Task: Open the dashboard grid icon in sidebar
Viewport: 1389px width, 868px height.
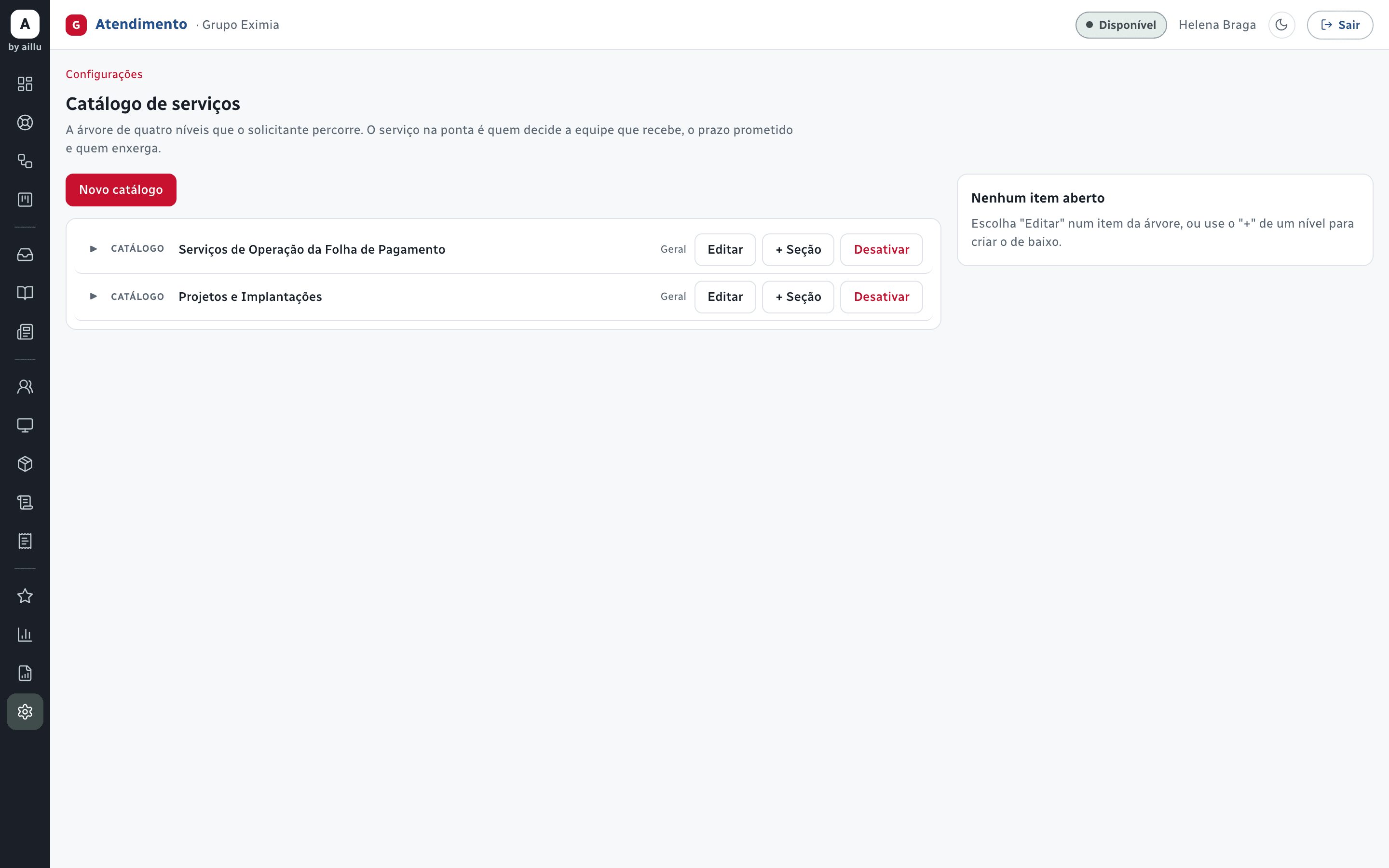Action: tap(25, 84)
